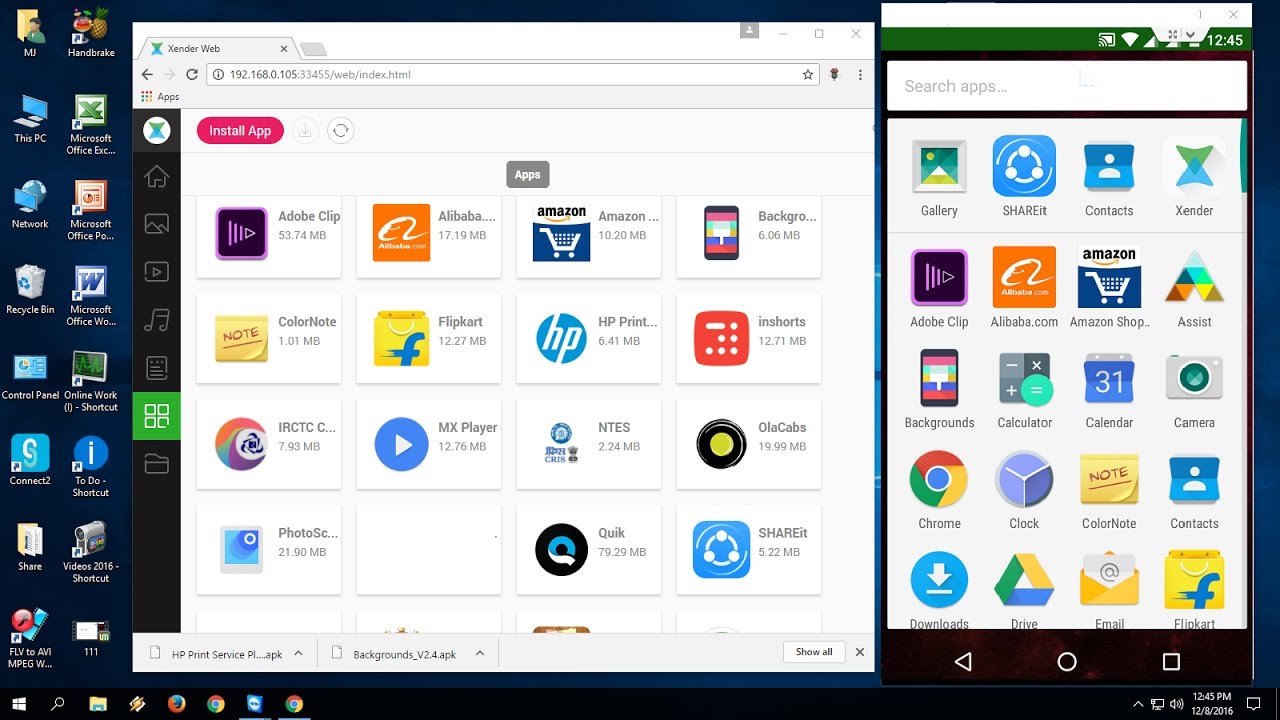The image size is (1280, 720).
Task: Open Calendar app on the phone screen
Action: coord(1109,391)
